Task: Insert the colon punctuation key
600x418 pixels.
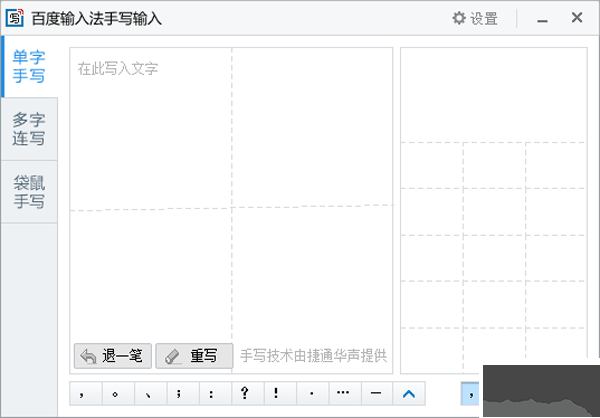Action: point(215,394)
